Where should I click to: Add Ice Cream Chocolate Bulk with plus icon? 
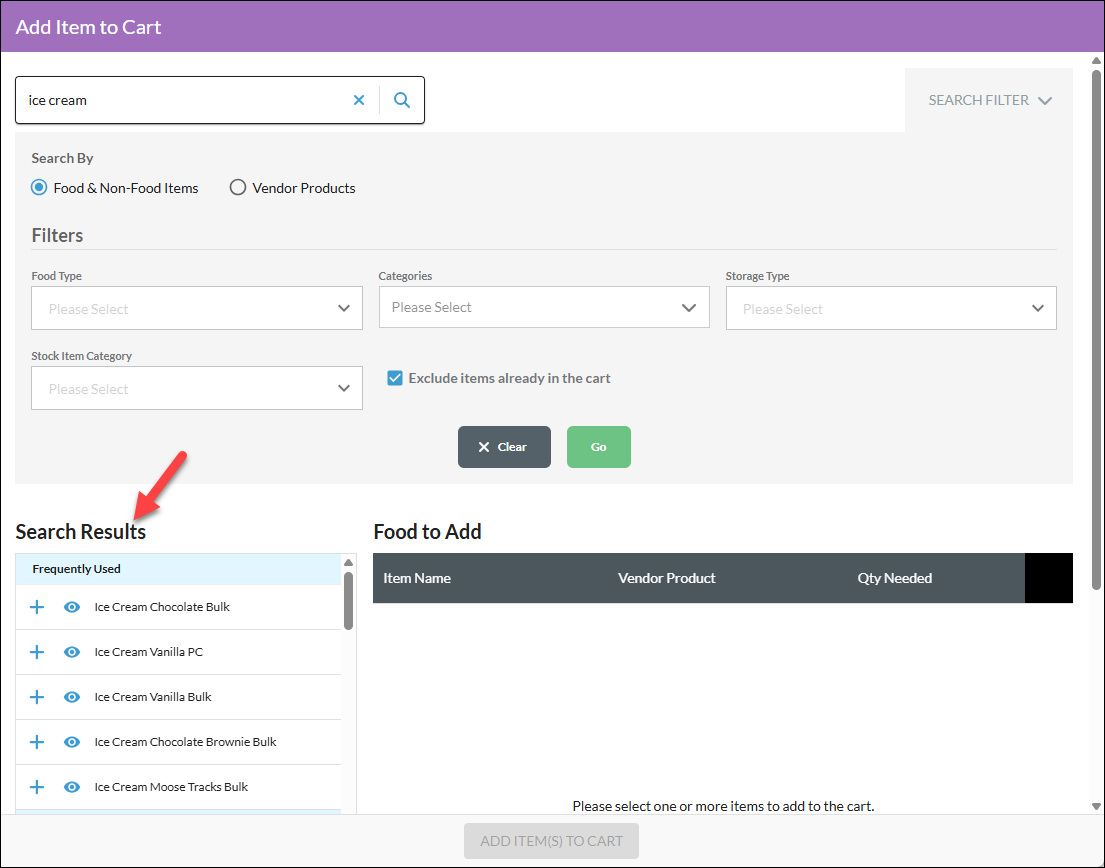[37, 607]
